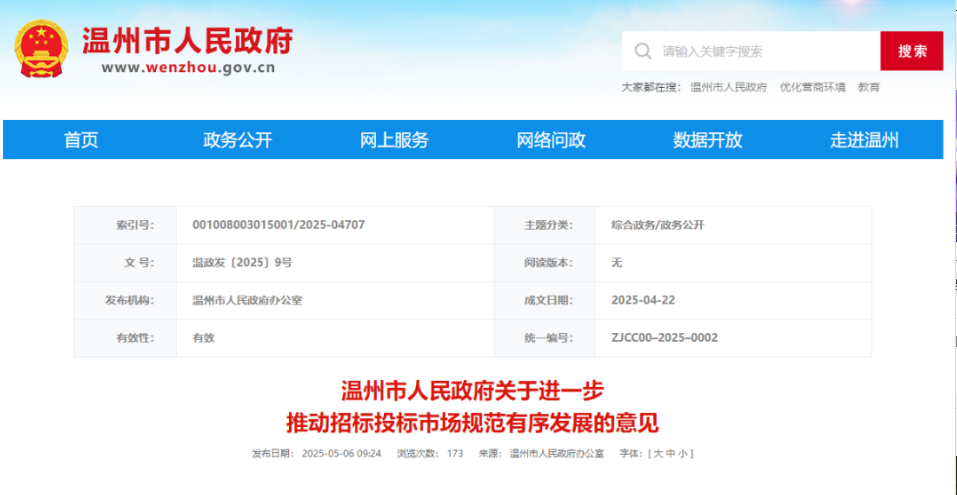This screenshot has height=495, width=957.
Task: Click the national emblem logo
Action: (41, 49)
